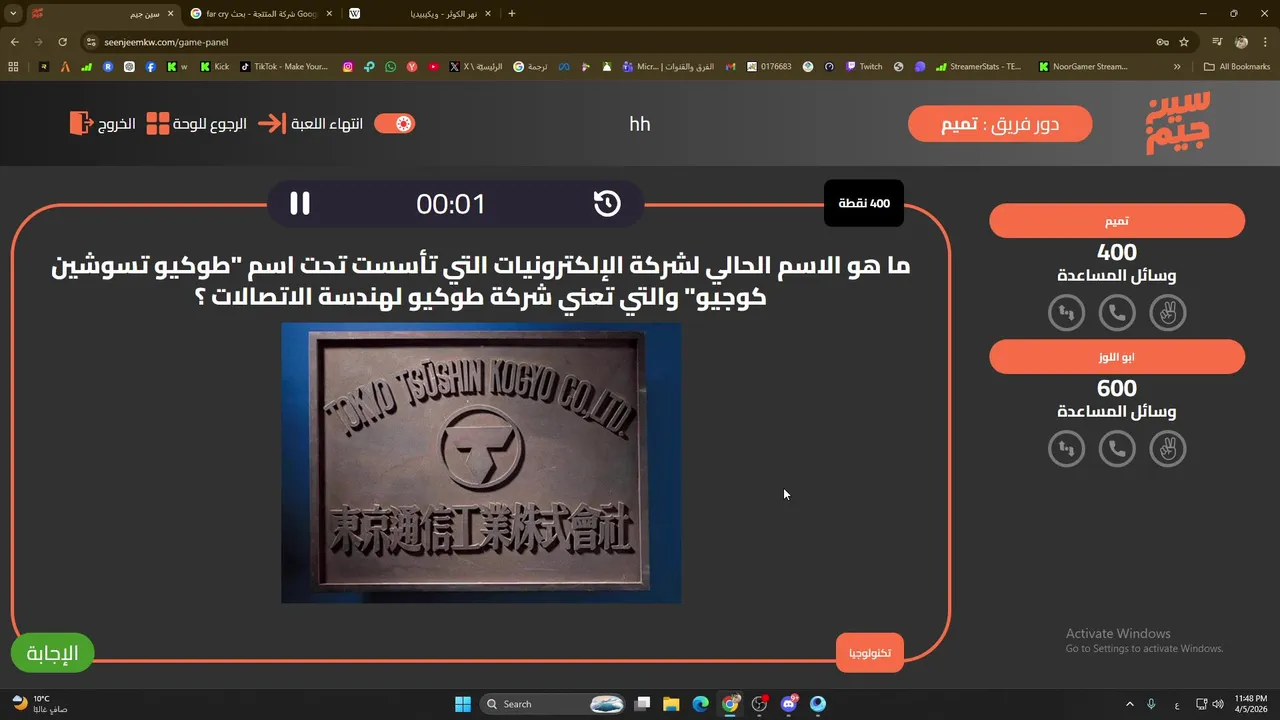
Task: Select the ابو اللوز team name pill
Action: click(1117, 357)
